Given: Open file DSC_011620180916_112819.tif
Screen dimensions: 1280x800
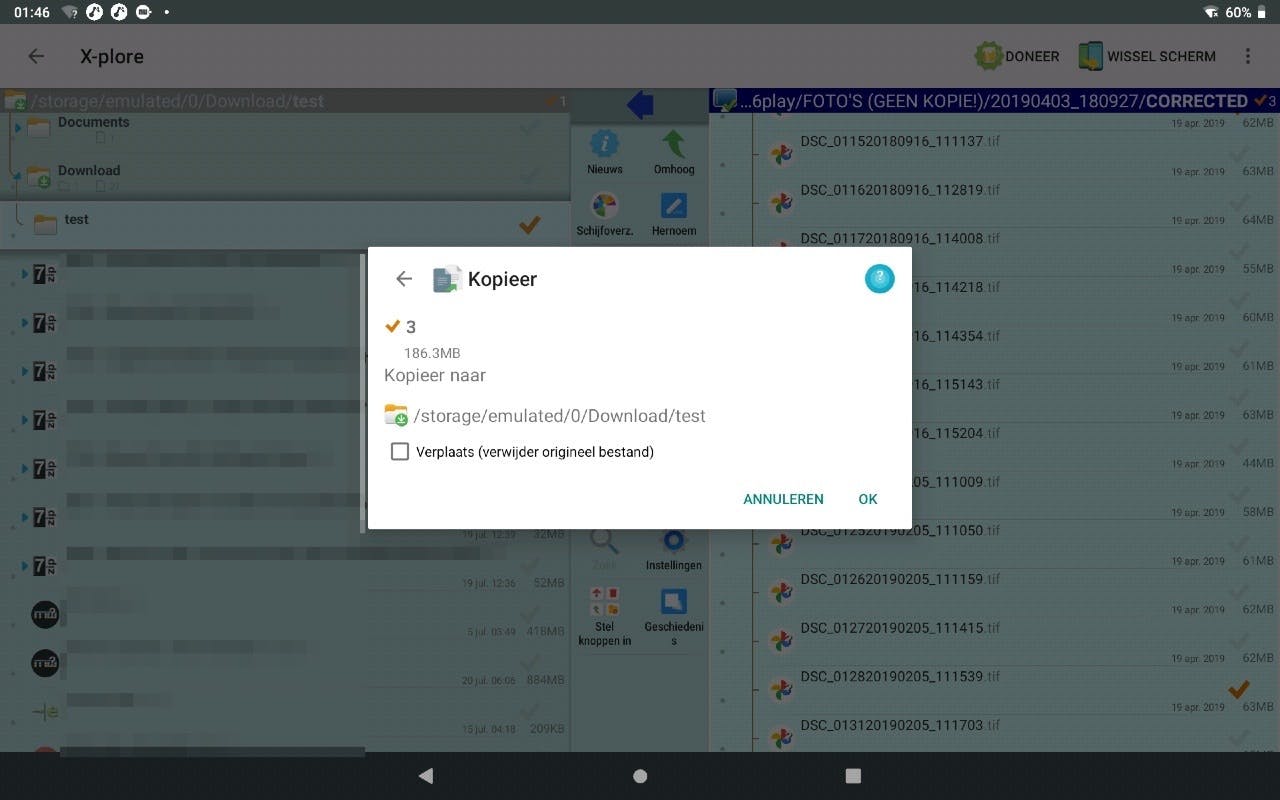Looking at the screenshot, I should [x=900, y=190].
